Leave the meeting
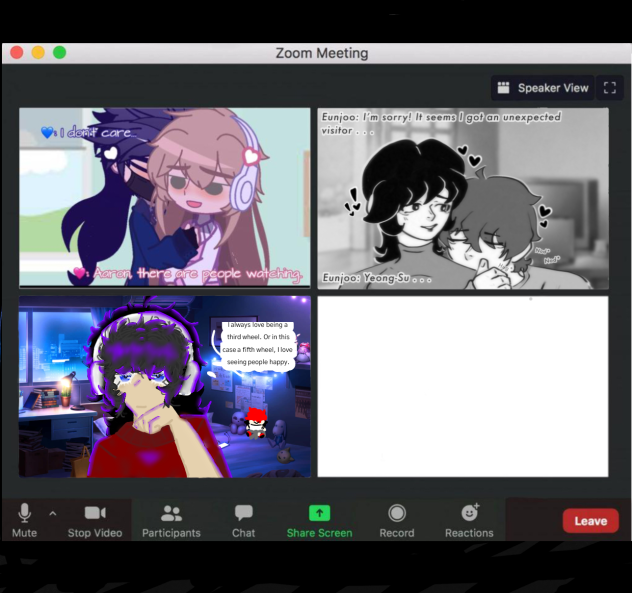This screenshot has height=593, width=632. pyautogui.click(x=590, y=520)
